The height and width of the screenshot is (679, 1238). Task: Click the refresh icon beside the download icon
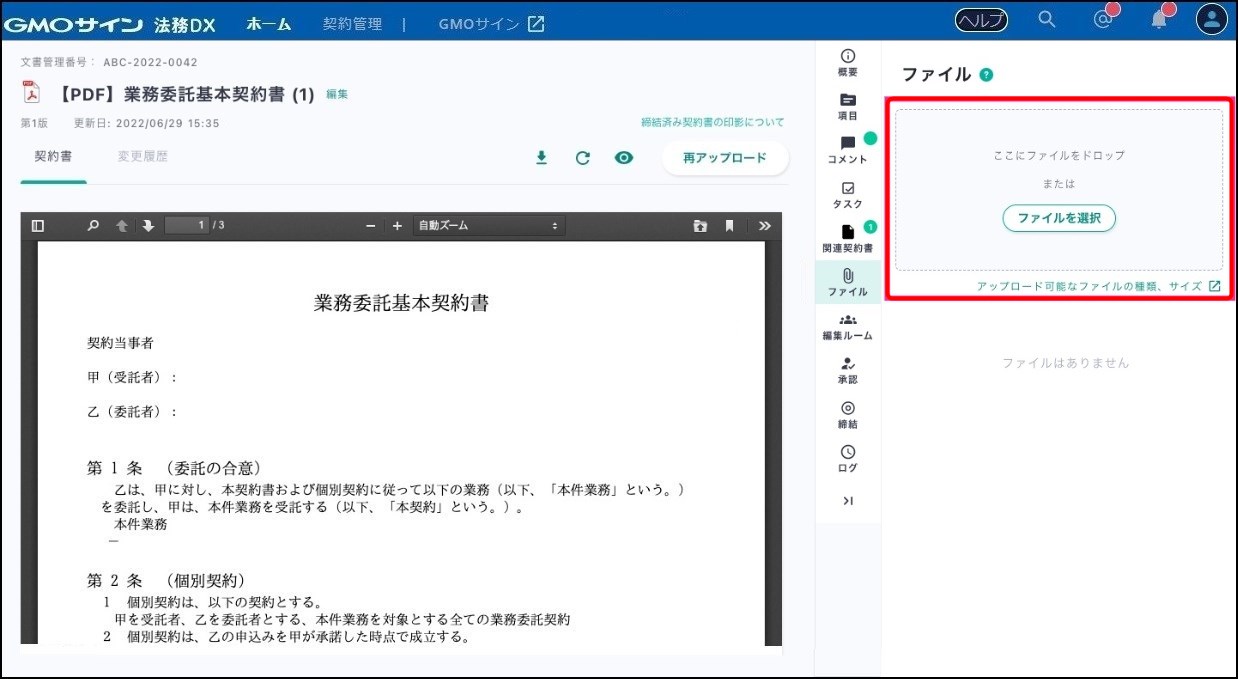pyautogui.click(x=582, y=158)
